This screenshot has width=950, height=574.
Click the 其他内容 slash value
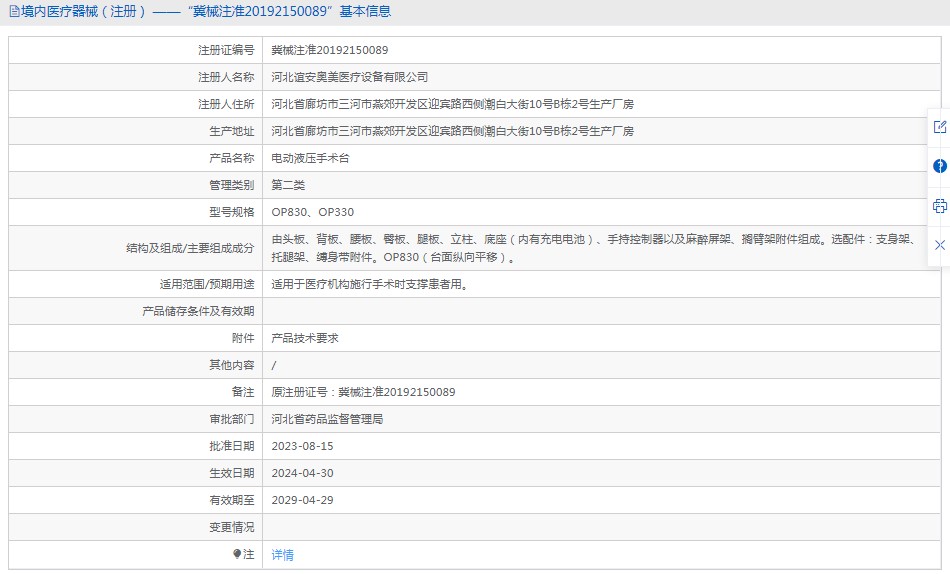pyautogui.click(x=274, y=365)
